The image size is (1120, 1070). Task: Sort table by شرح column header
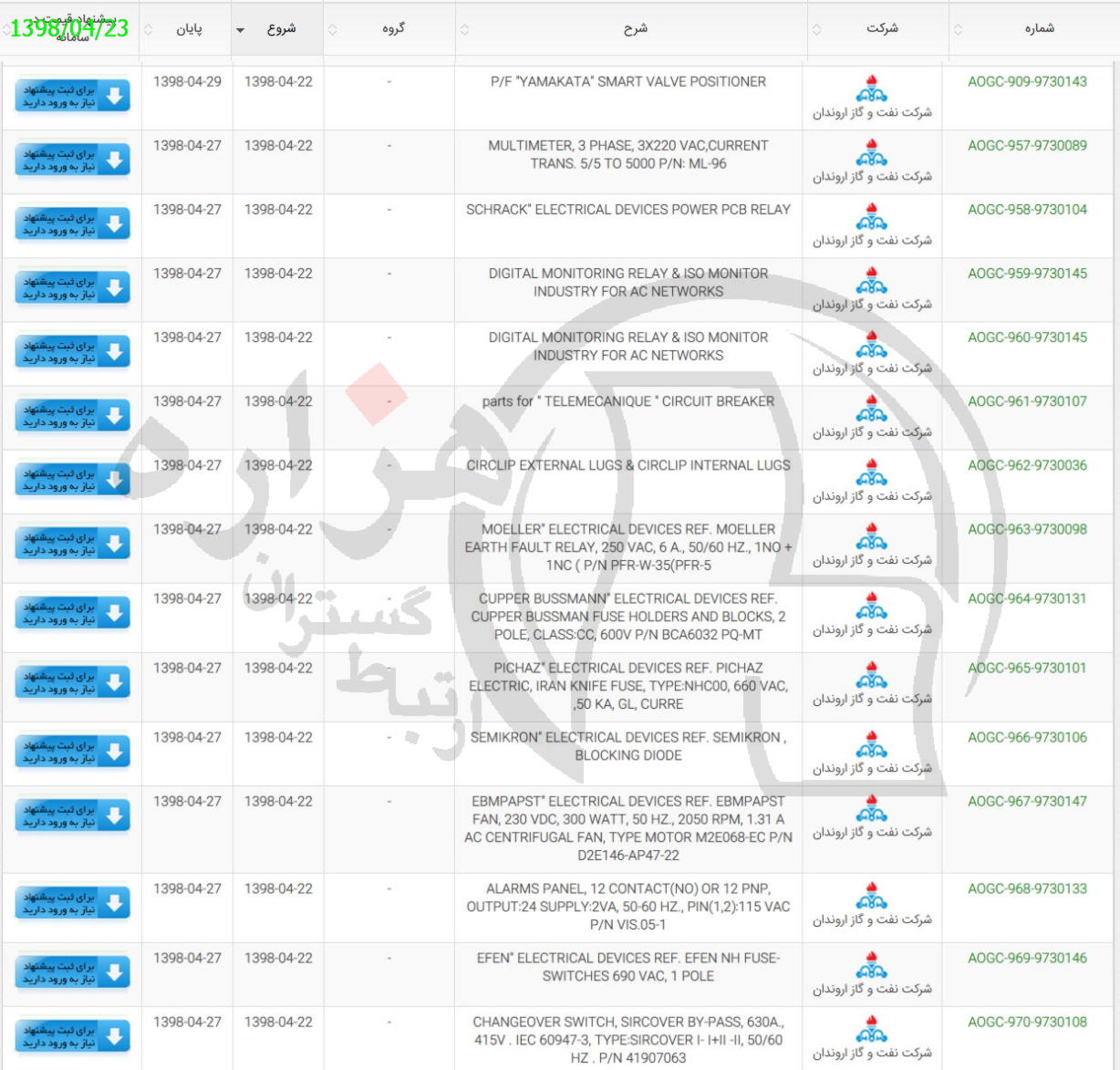(635, 28)
